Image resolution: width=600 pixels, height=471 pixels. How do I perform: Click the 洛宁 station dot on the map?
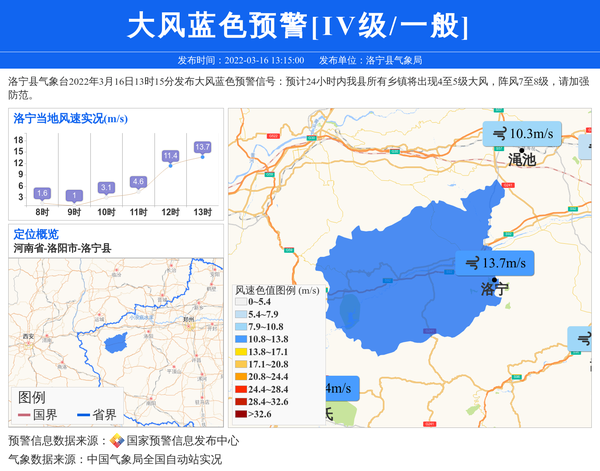click(x=495, y=280)
